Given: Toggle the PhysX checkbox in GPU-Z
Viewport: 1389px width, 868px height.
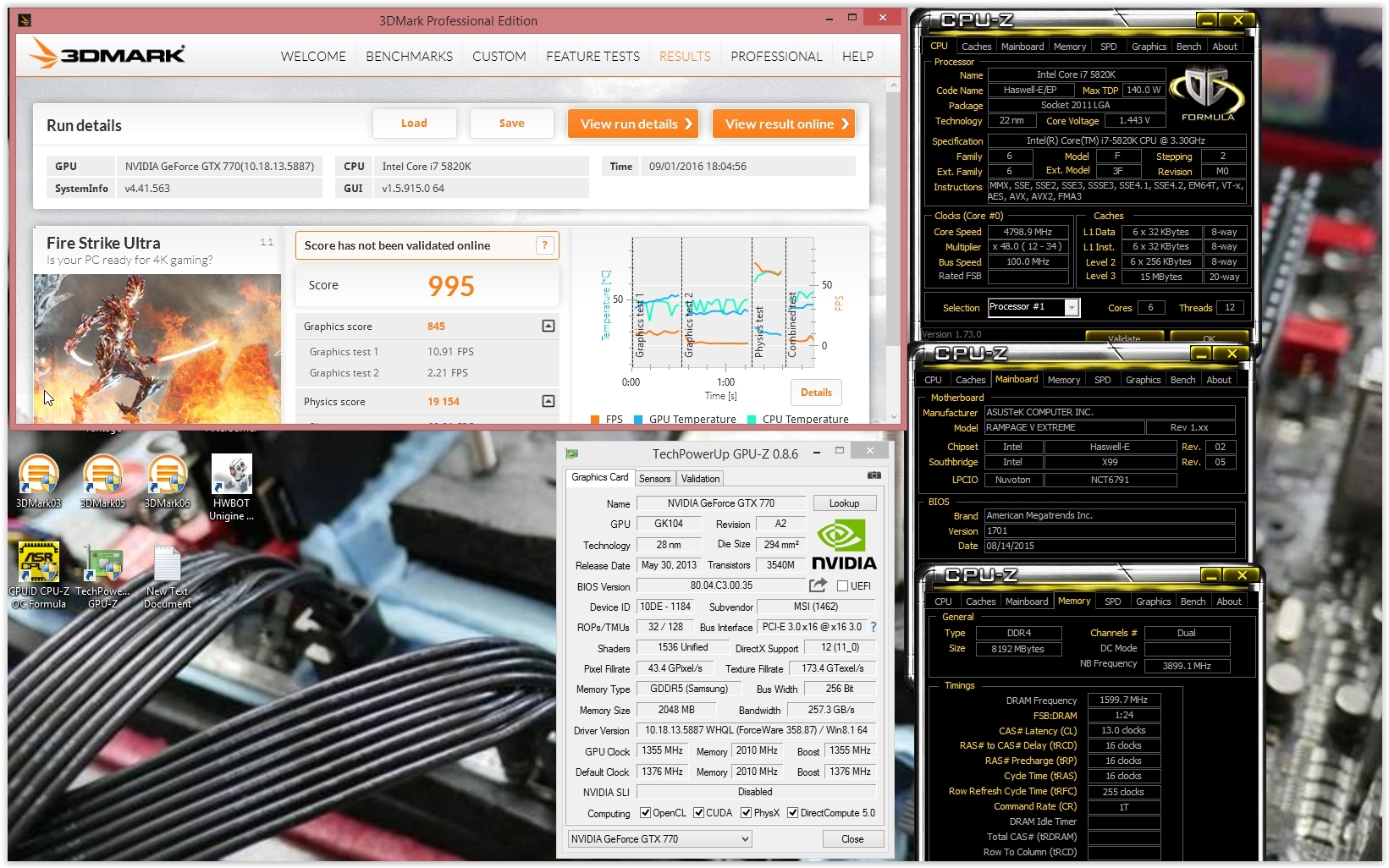Looking at the screenshot, I should 746,813.
